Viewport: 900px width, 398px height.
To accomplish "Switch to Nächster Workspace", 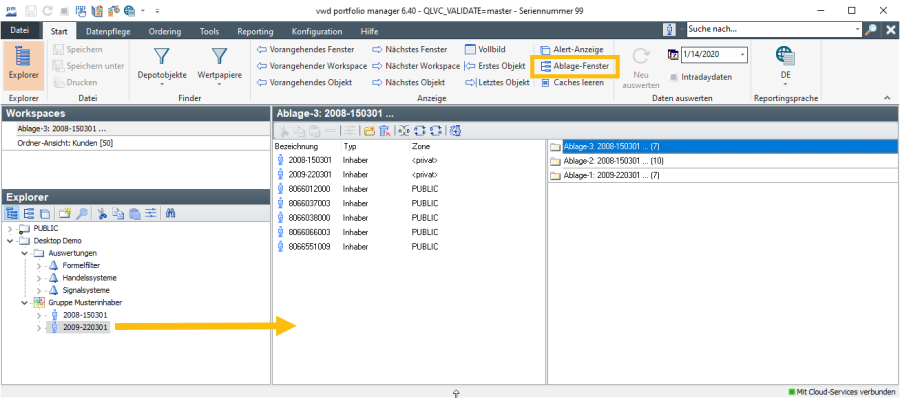I will [416, 66].
